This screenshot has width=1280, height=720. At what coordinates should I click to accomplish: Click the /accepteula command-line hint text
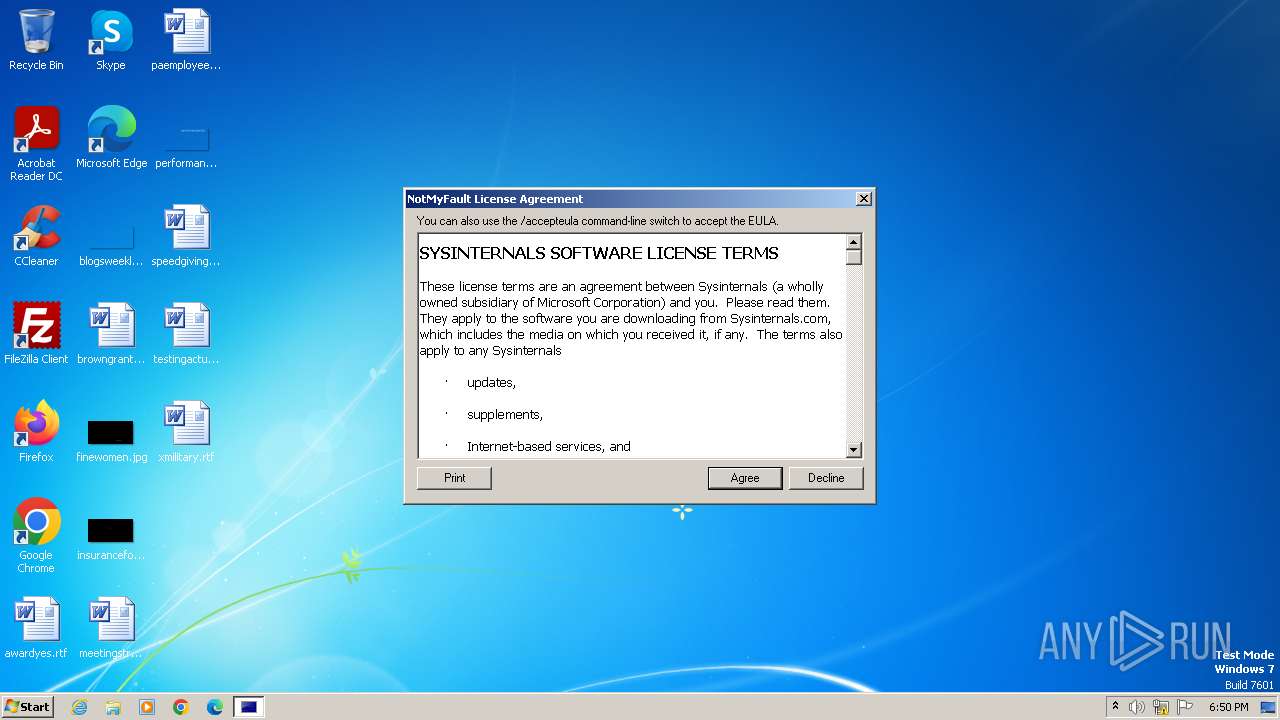click(598, 221)
